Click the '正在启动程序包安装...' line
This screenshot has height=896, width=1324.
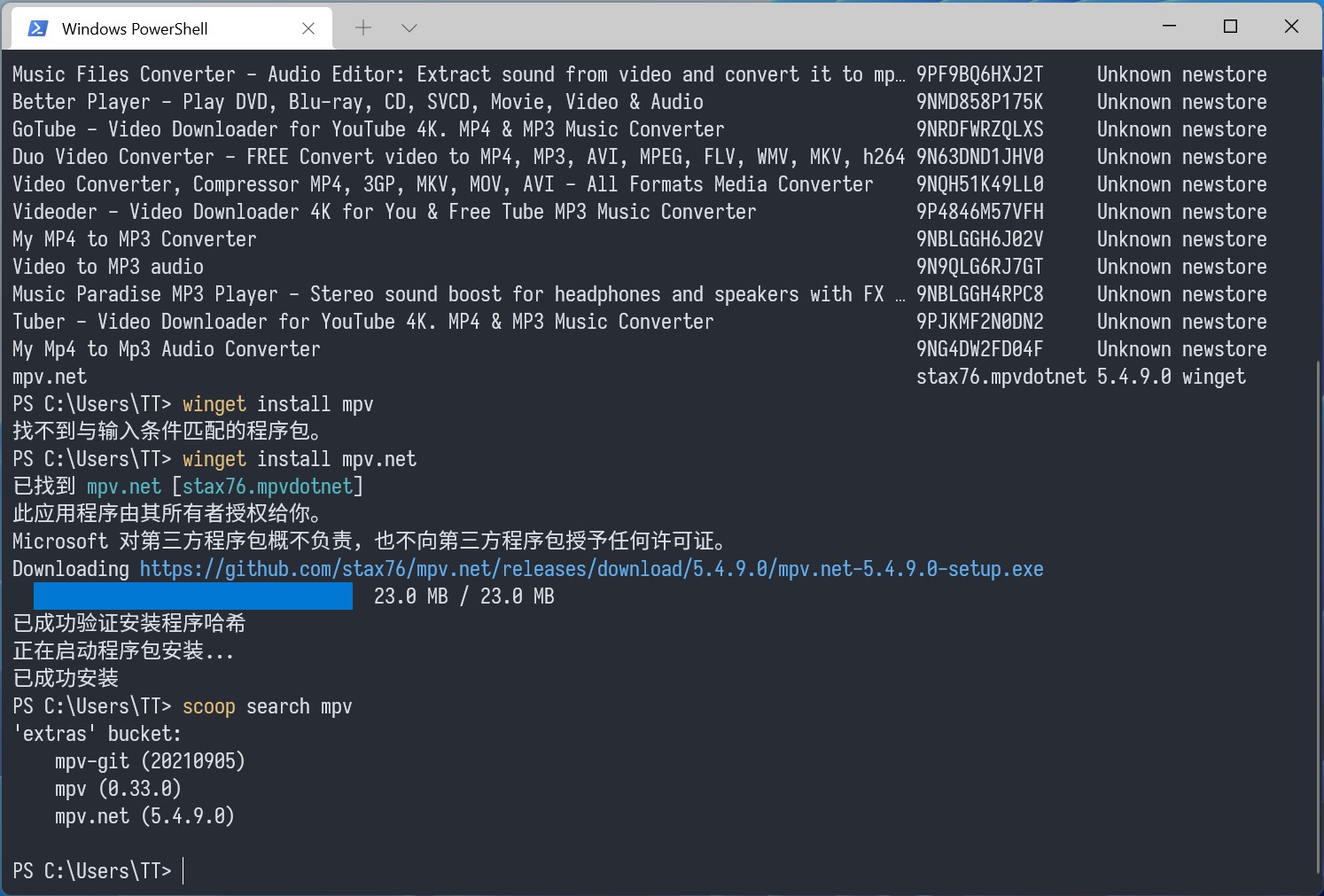pyautogui.click(x=124, y=651)
